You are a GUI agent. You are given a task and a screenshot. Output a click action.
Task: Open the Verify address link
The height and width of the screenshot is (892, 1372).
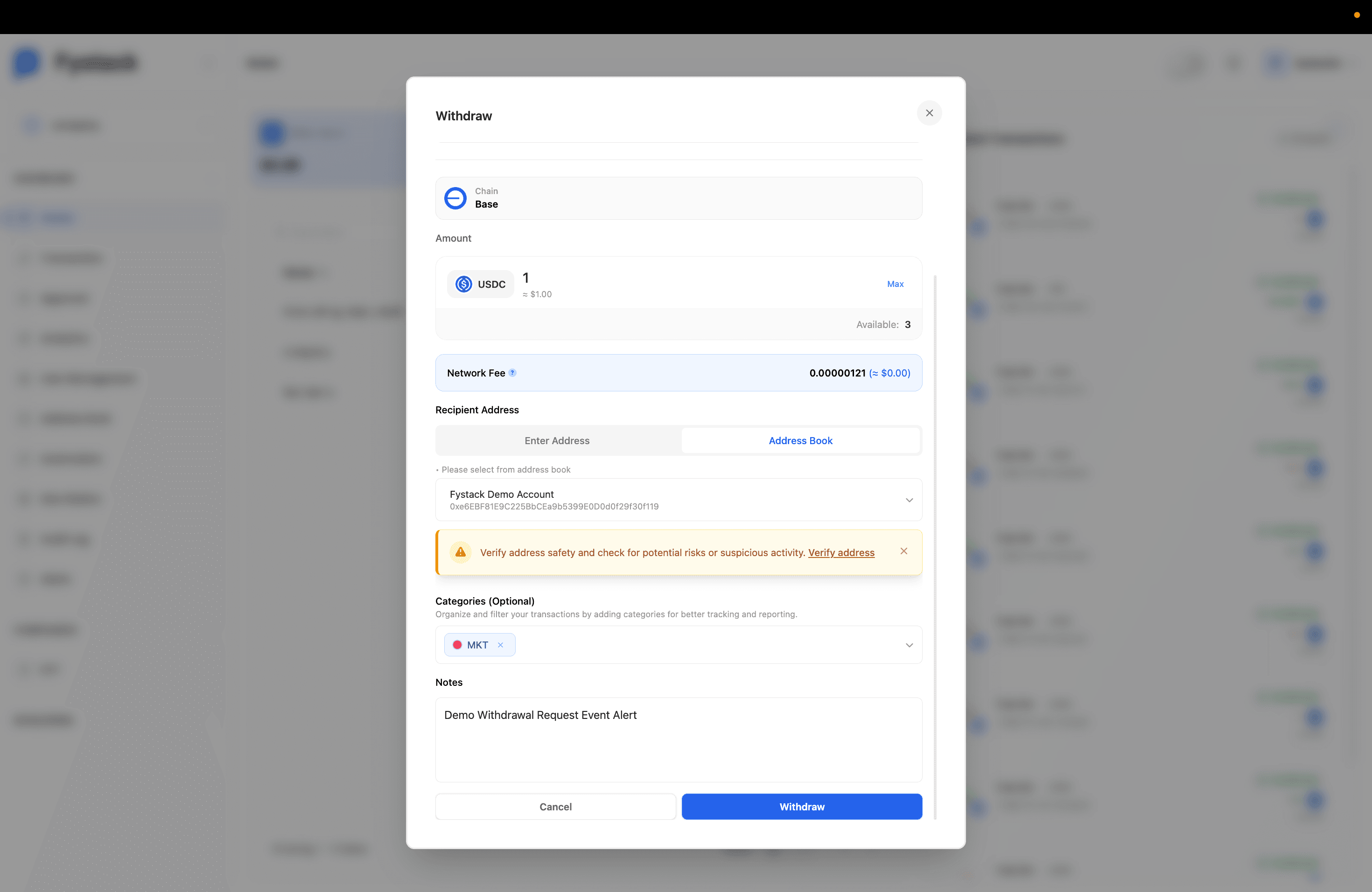point(841,552)
